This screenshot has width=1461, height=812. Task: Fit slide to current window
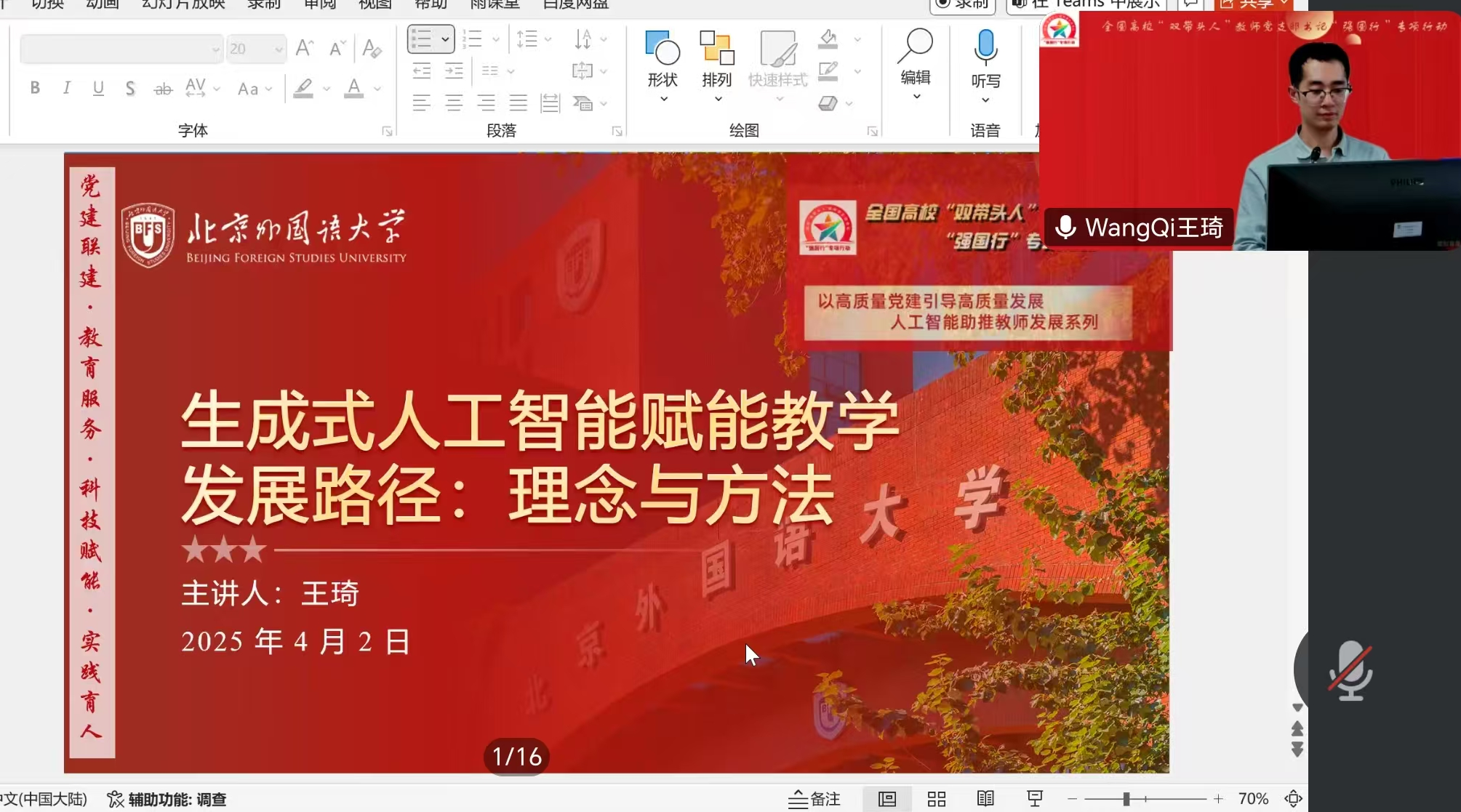(x=1293, y=799)
